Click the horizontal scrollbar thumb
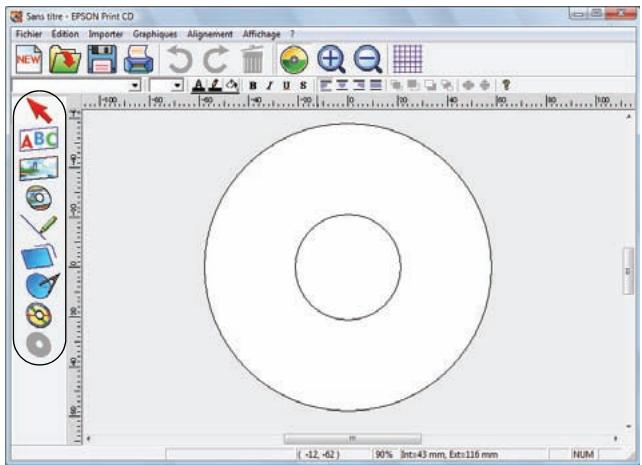642x465 pixels. pyautogui.click(x=353, y=438)
